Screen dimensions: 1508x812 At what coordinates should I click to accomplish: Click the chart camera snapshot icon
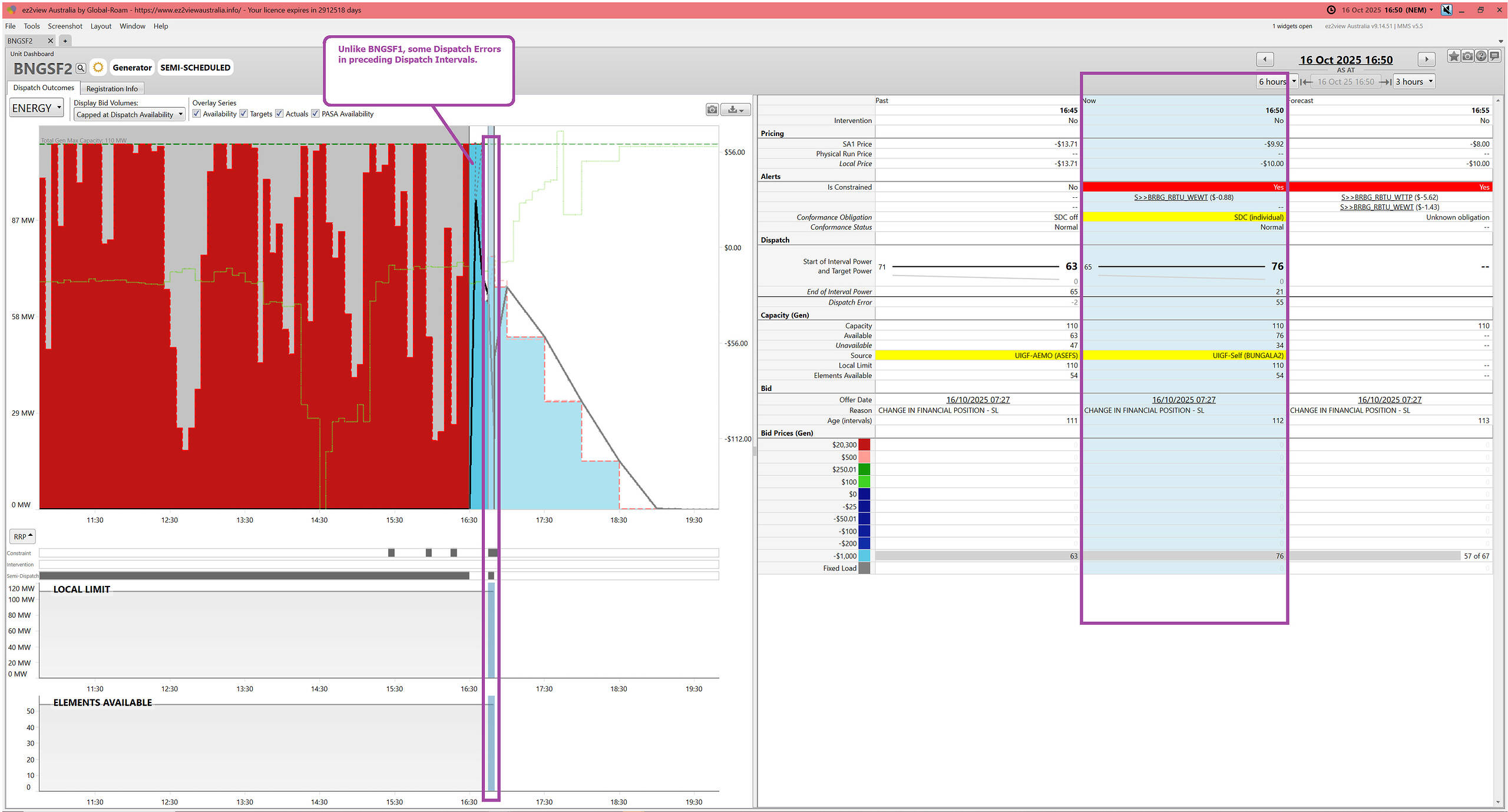[712, 110]
